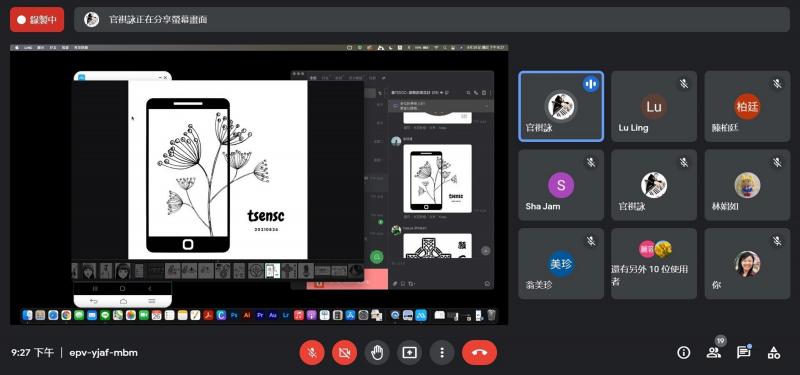800x375 pixels.
Task: Click the meeting code epv-yjaf-mbm
Action: (104, 353)
